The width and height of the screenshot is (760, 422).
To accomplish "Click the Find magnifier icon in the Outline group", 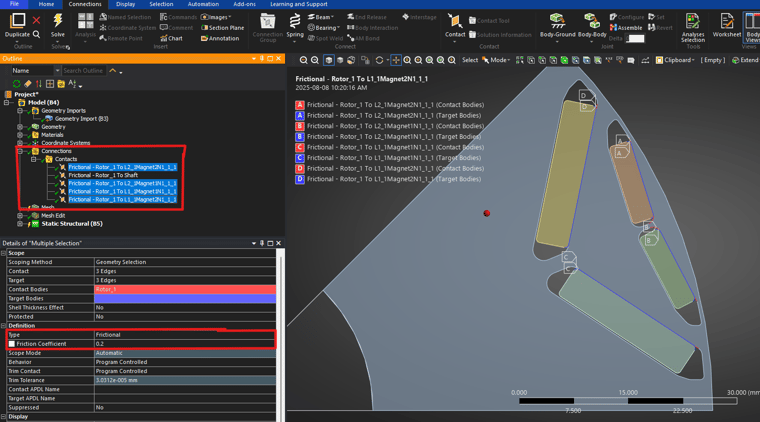I will pyautogui.click(x=36, y=34).
